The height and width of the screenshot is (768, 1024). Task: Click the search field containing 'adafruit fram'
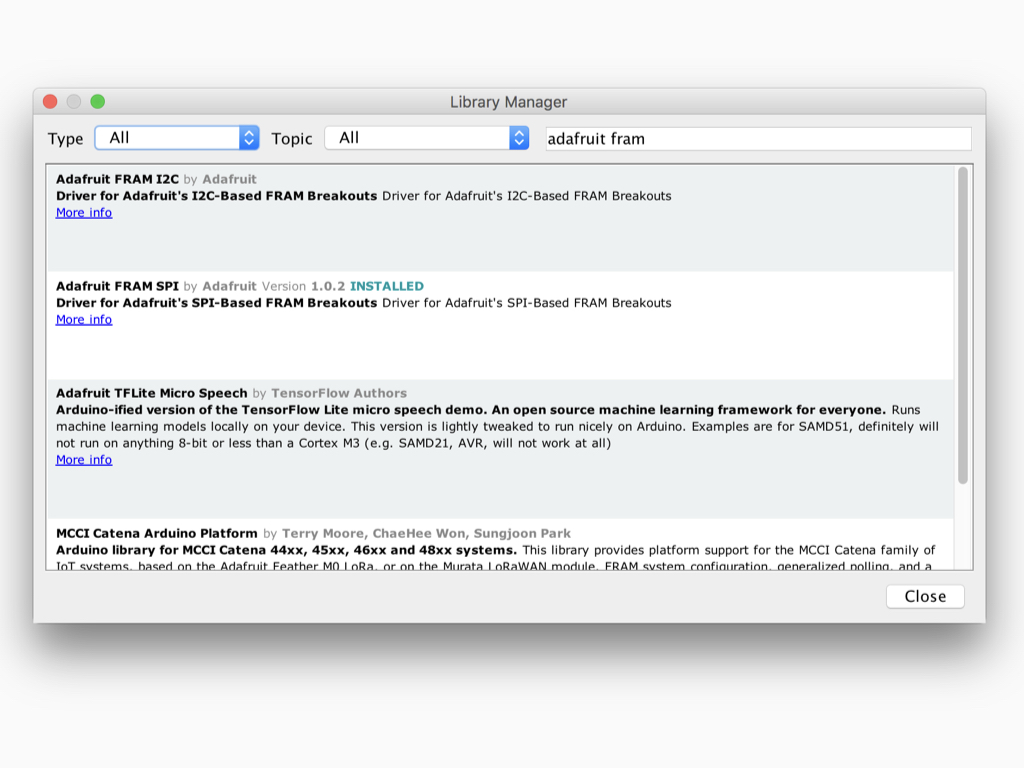tap(758, 138)
